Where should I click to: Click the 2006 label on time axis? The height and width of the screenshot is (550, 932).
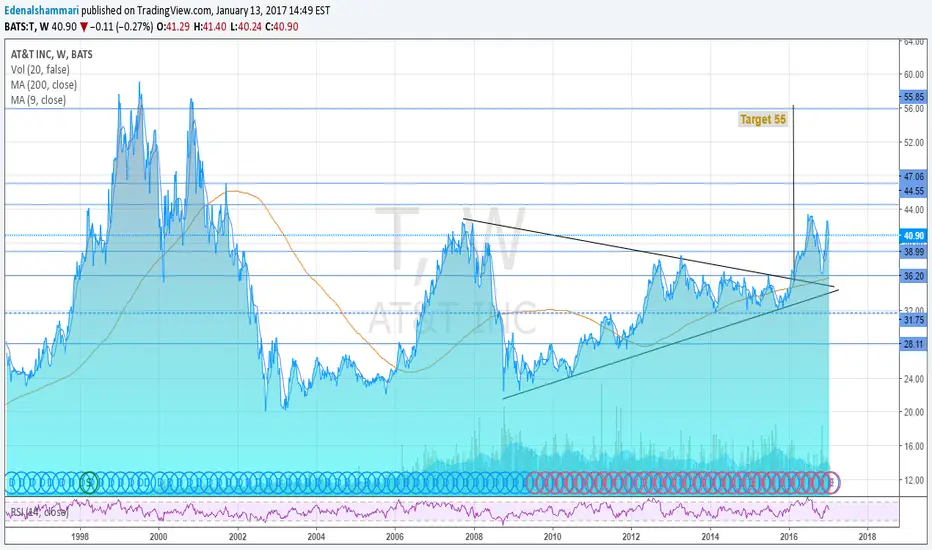point(395,536)
